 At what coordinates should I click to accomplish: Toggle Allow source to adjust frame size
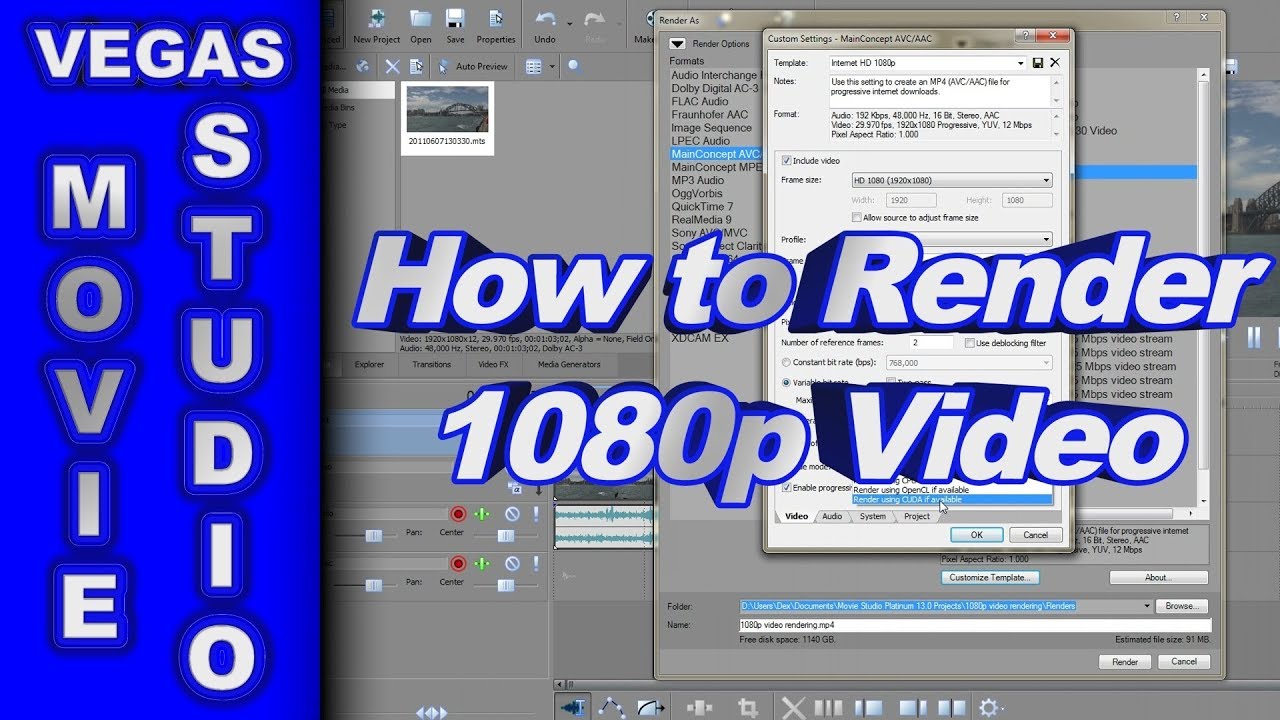coord(856,217)
